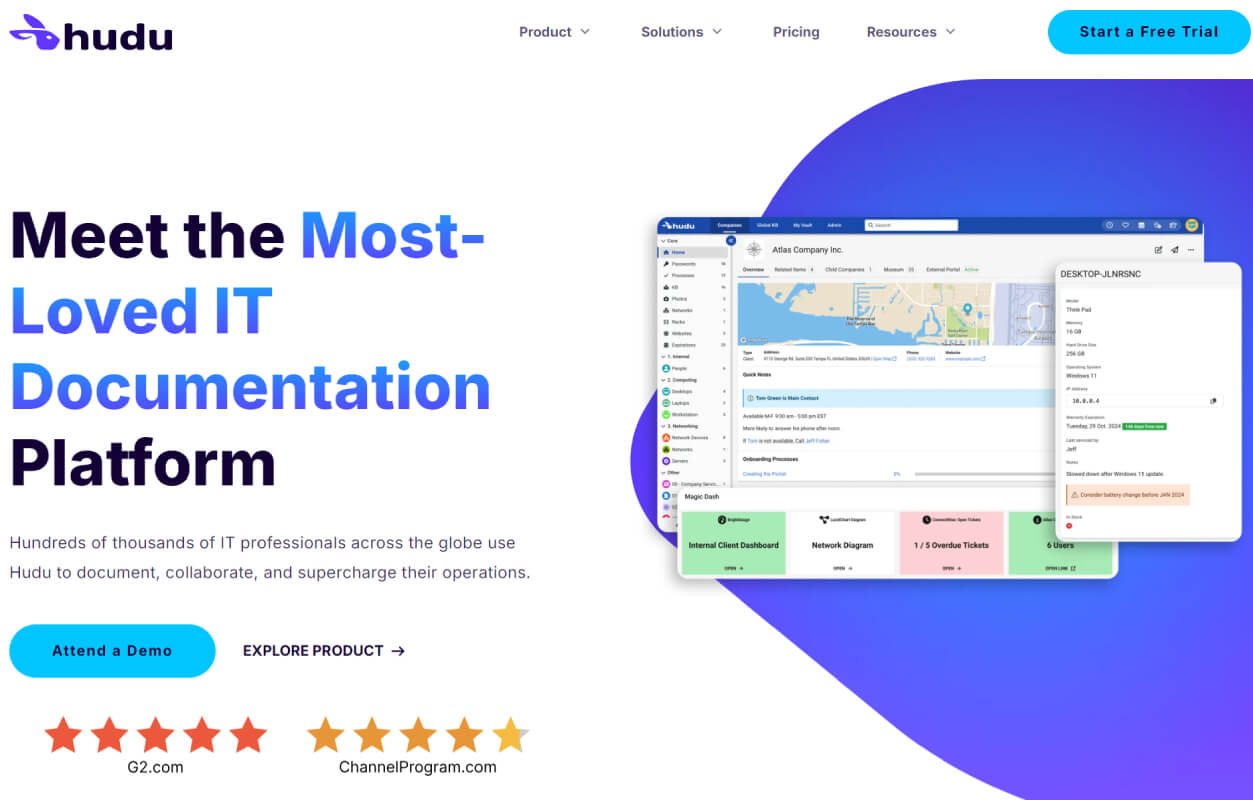Click the user avatar in preview header
1253x800 pixels.
[x=1192, y=225]
